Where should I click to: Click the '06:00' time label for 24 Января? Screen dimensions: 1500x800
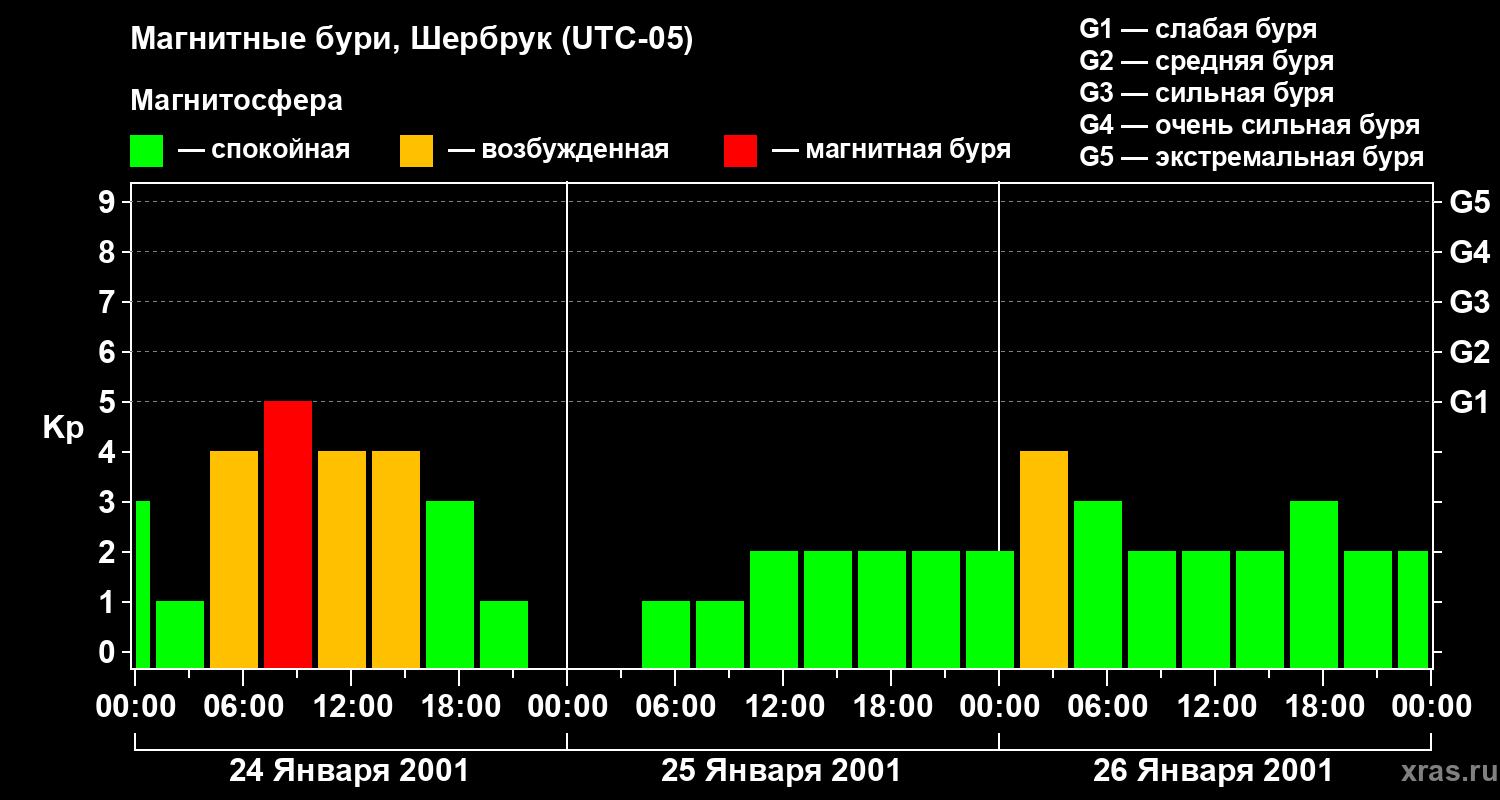pos(243,706)
